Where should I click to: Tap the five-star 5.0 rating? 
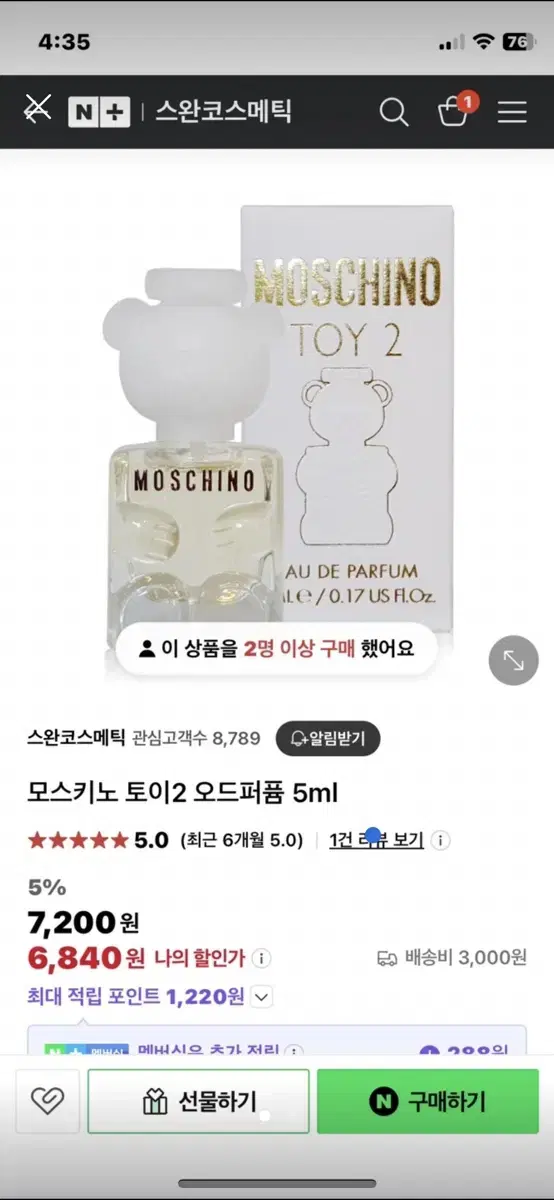(x=98, y=840)
